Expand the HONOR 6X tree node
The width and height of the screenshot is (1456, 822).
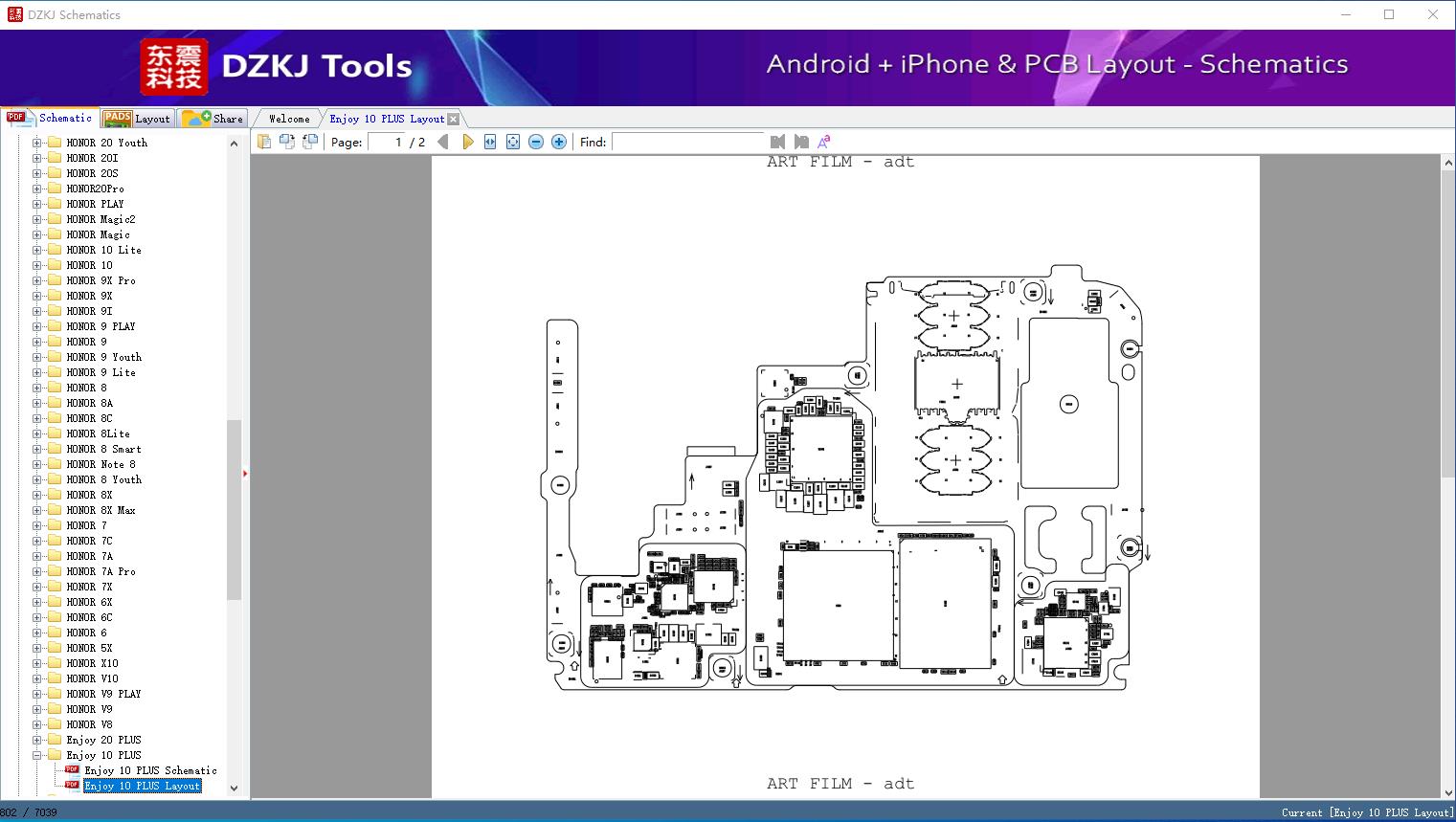37,602
